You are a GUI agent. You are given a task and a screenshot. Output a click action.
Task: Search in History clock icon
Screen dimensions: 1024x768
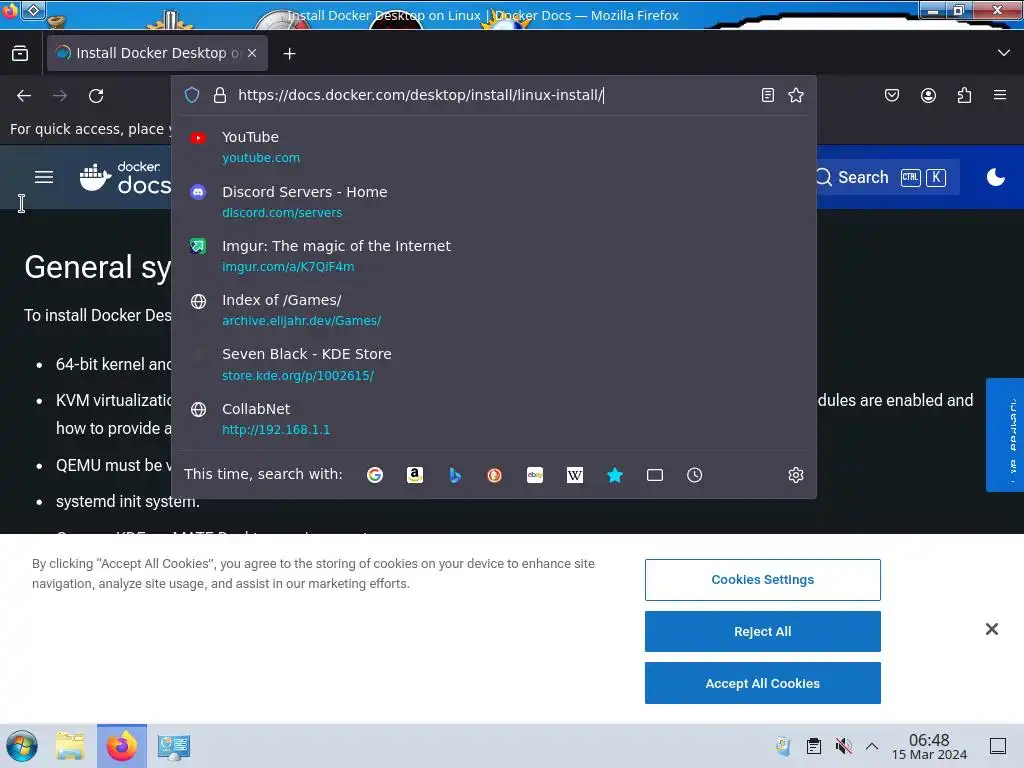click(x=694, y=475)
